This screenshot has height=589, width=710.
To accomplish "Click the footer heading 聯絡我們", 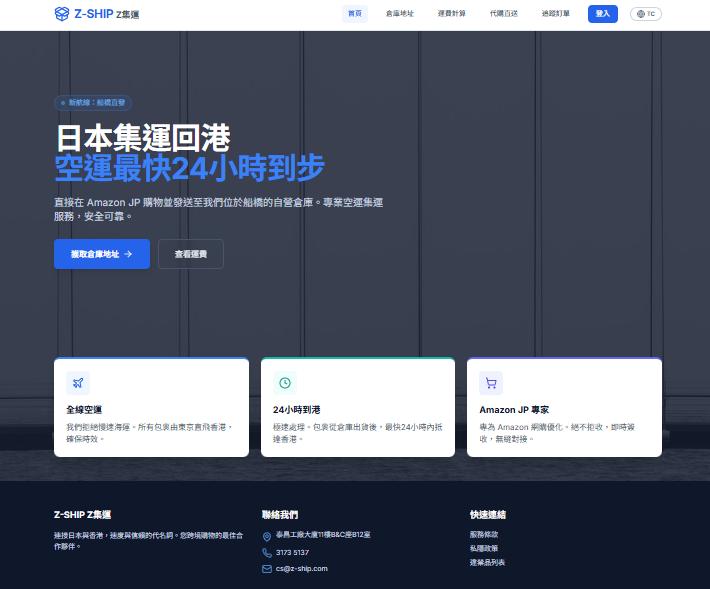I will 280,515.
